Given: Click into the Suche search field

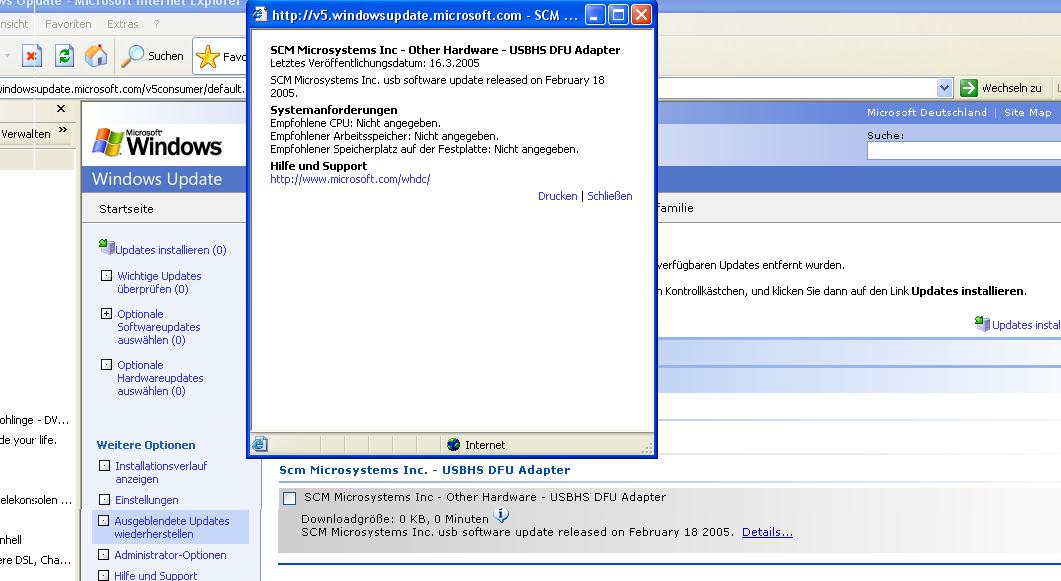Looking at the screenshot, I should pyautogui.click(x=964, y=151).
